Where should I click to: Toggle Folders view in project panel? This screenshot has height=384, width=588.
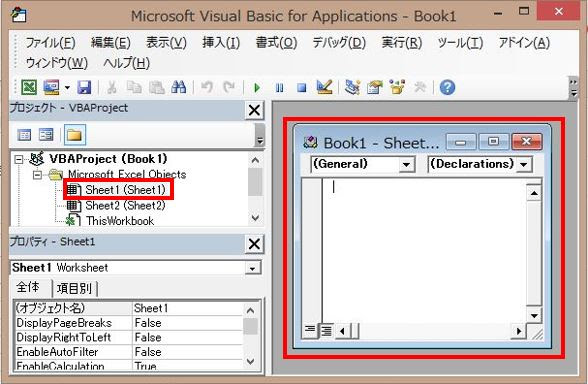point(75,135)
